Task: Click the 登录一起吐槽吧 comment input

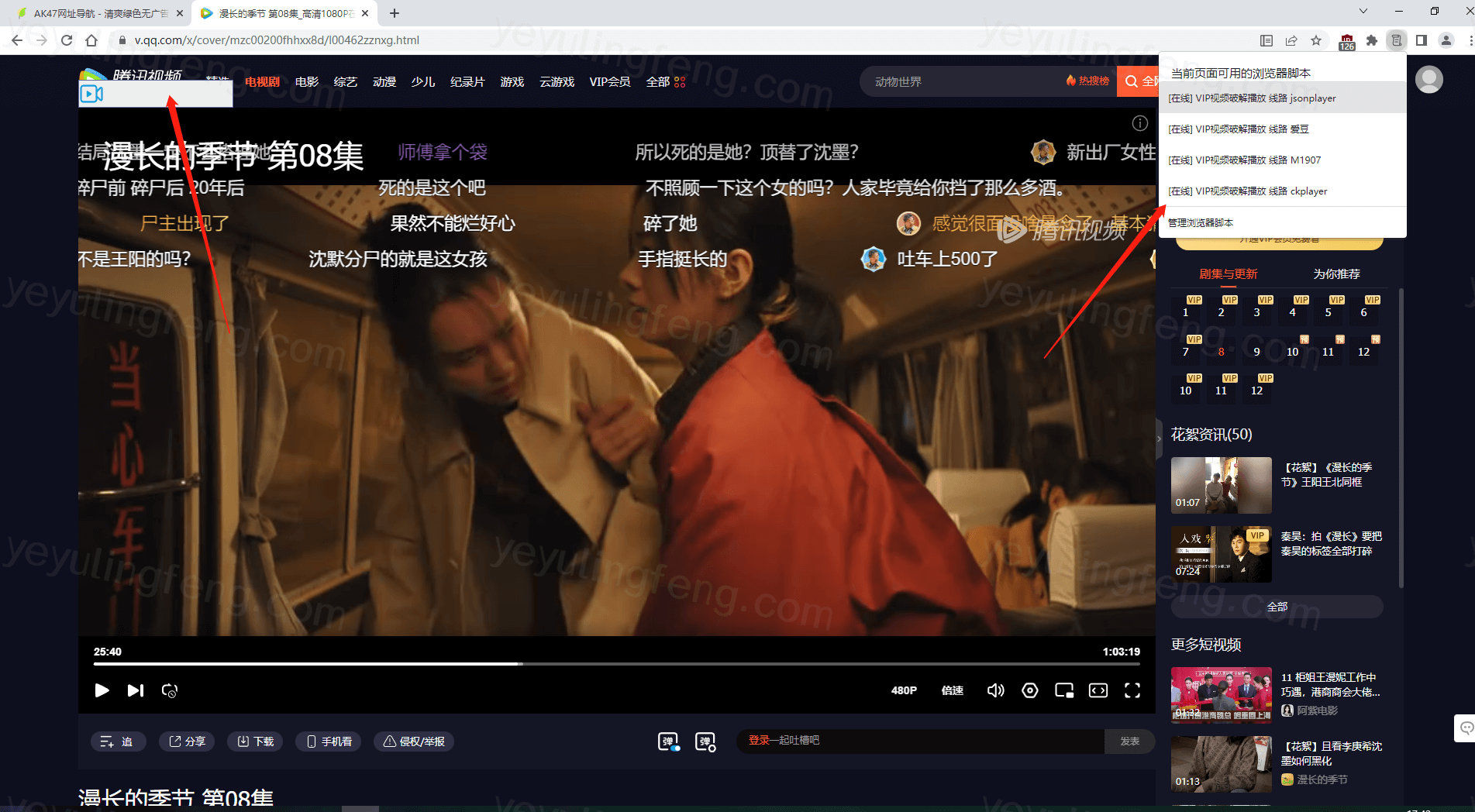Action: tap(920, 741)
